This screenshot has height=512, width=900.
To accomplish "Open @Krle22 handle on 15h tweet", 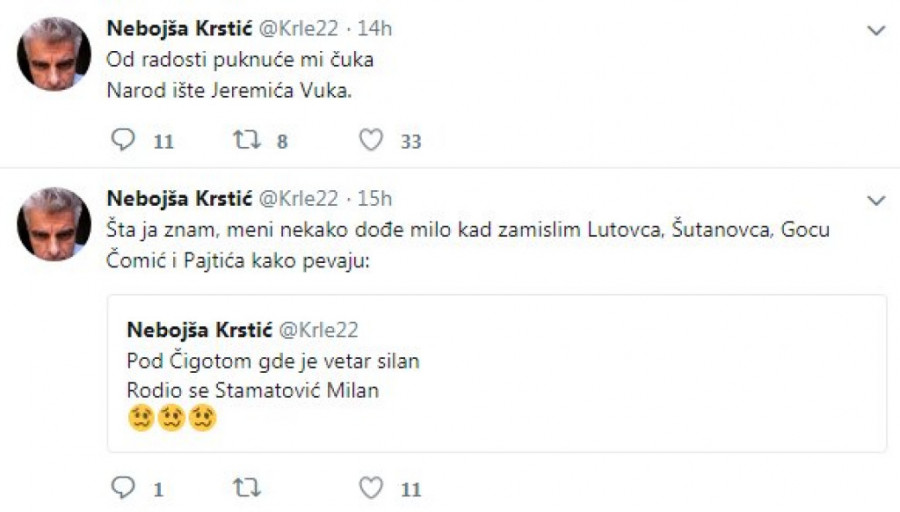I will pyautogui.click(x=299, y=198).
